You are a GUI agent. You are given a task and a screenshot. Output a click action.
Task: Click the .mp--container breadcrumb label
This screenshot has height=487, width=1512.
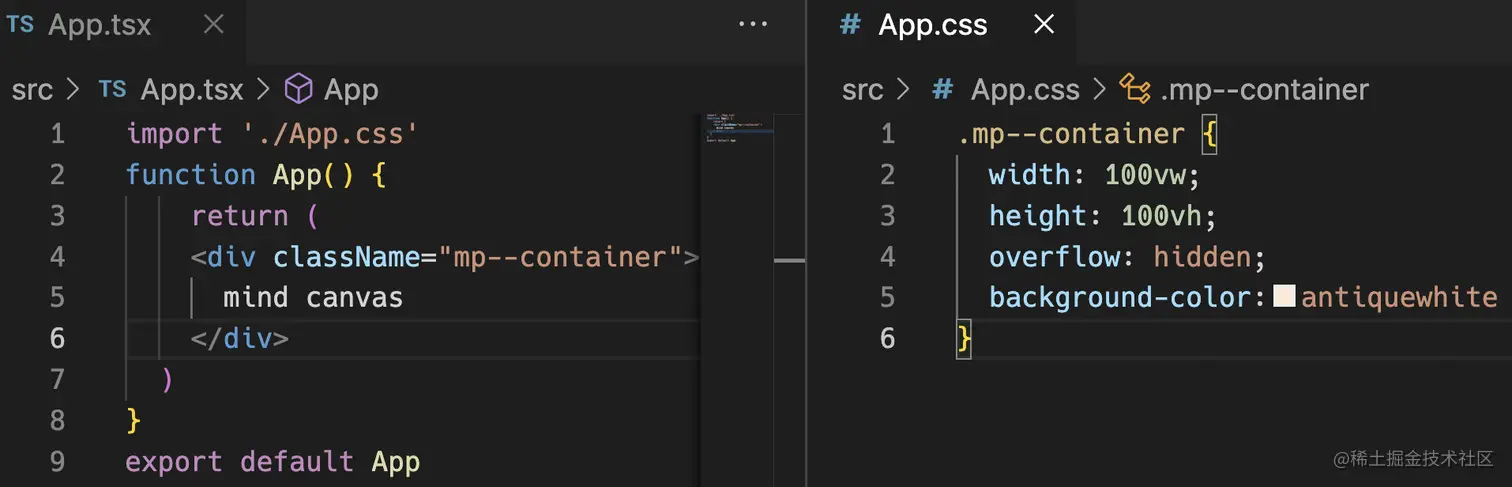point(1264,90)
